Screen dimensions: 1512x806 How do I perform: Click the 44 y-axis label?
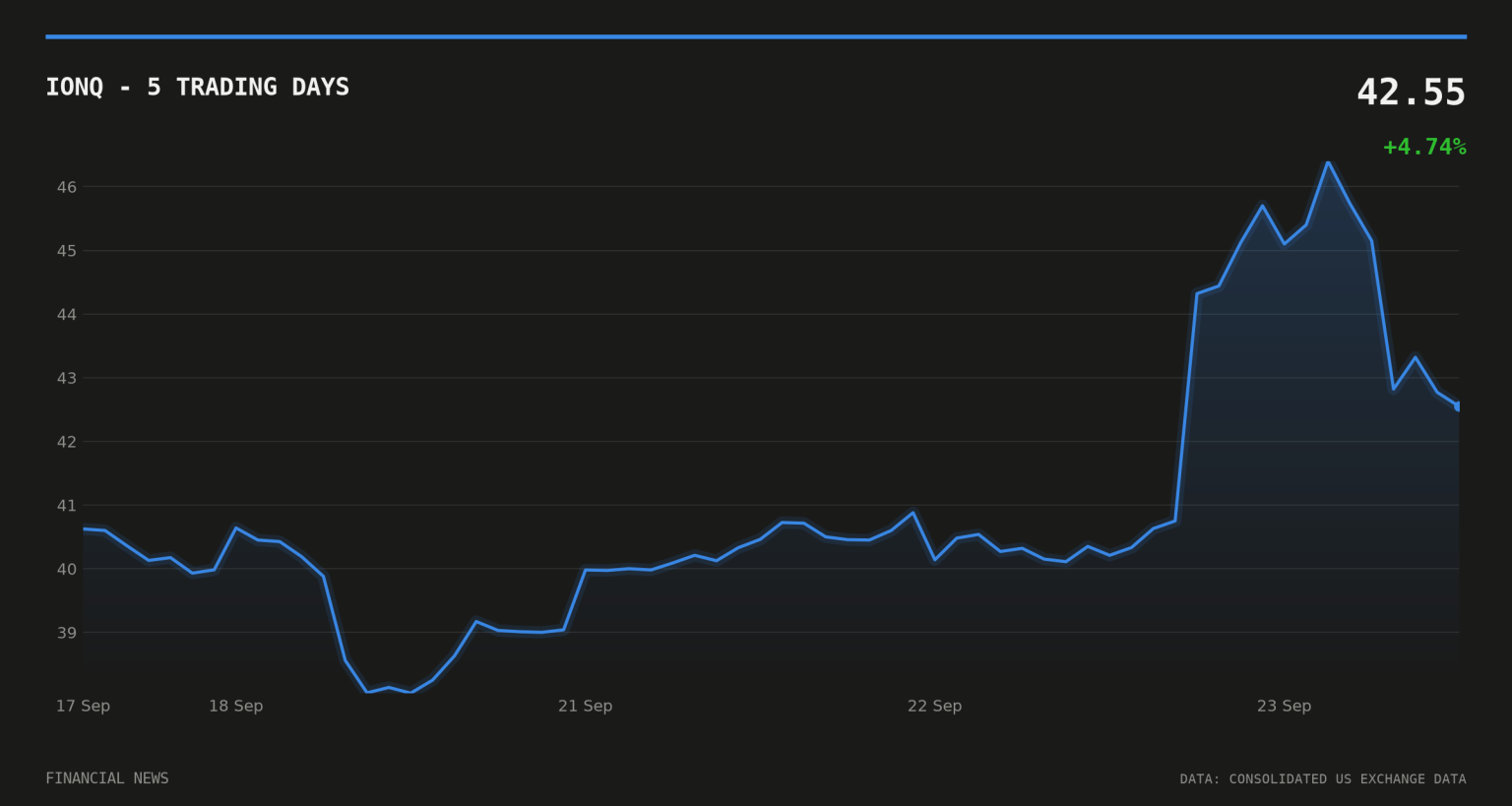pos(66,315)
